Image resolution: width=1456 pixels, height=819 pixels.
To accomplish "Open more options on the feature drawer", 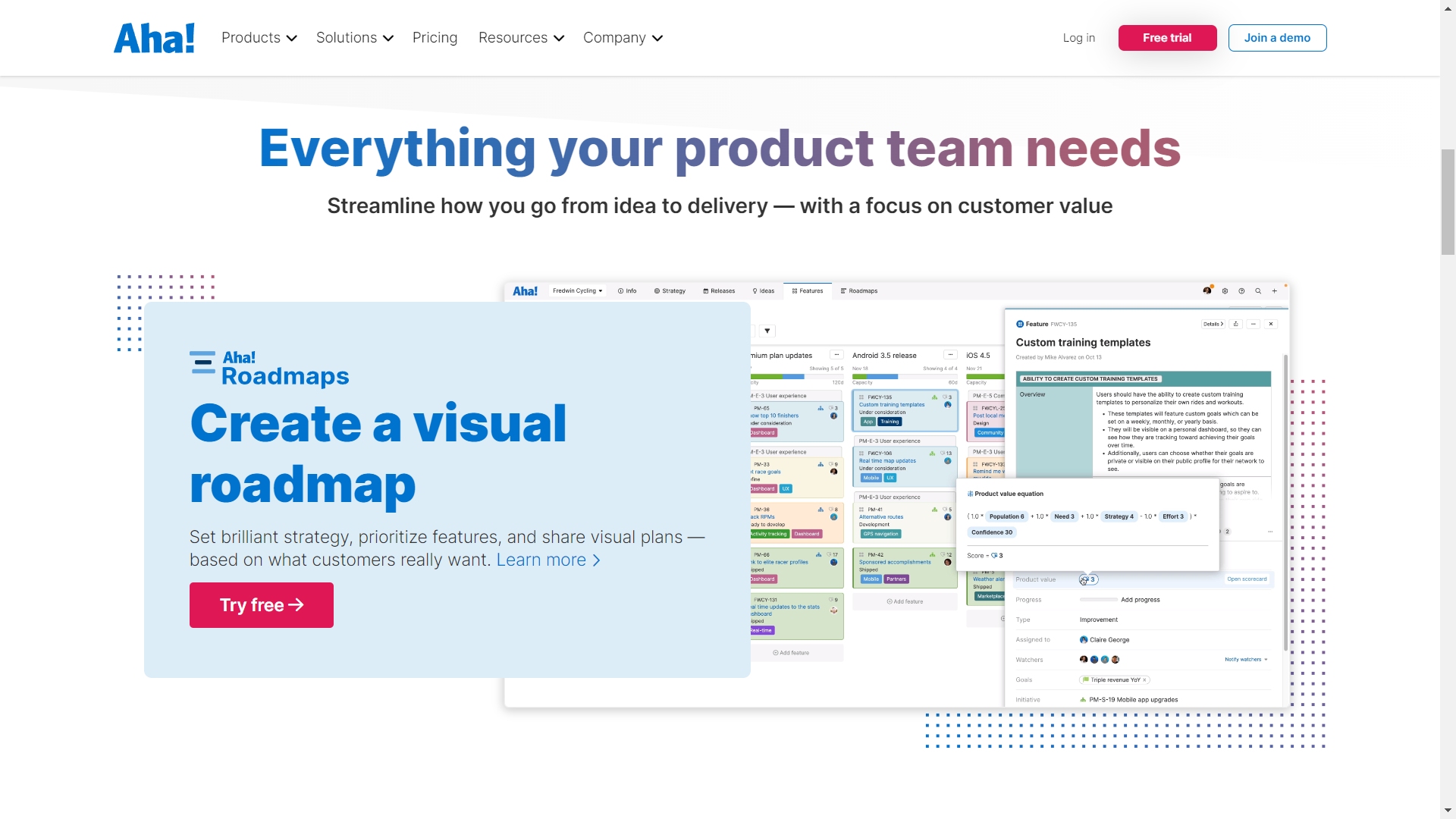I will (x=1253, y=324).
